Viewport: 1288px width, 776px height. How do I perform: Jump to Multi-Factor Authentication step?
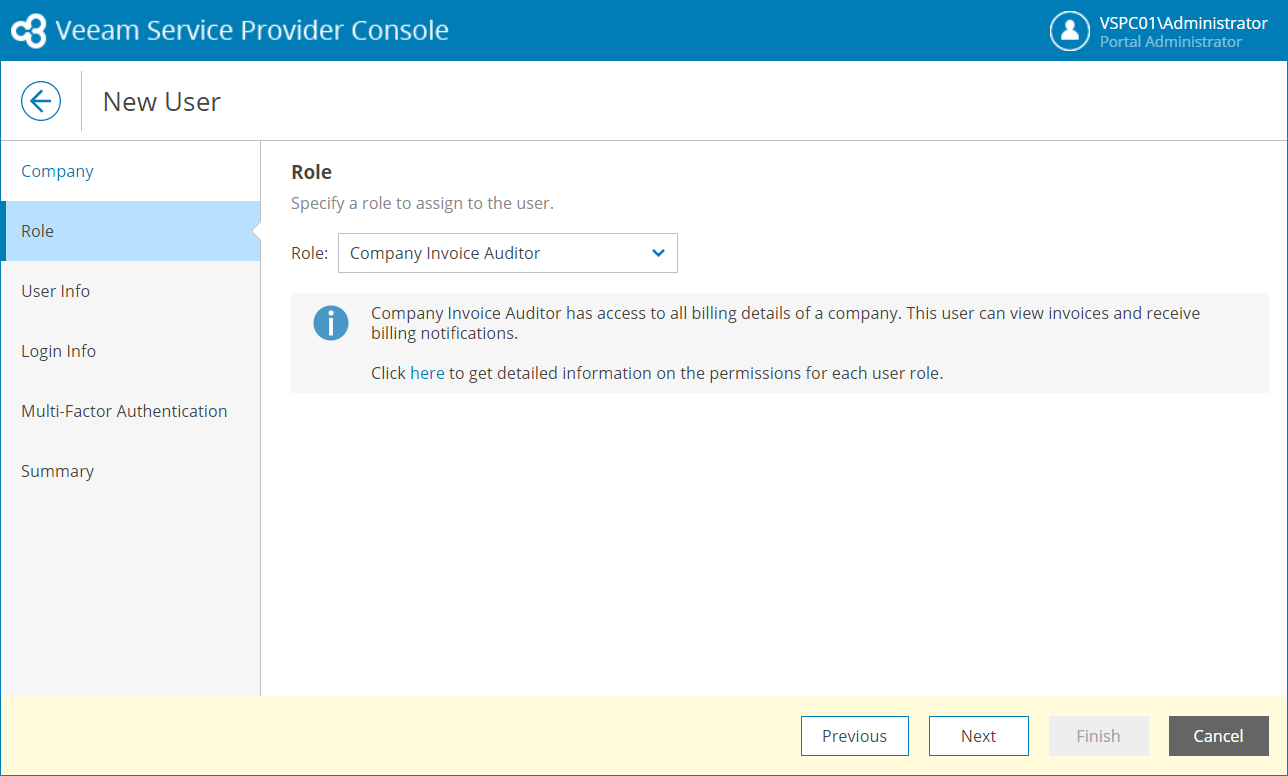pos(124,411)
